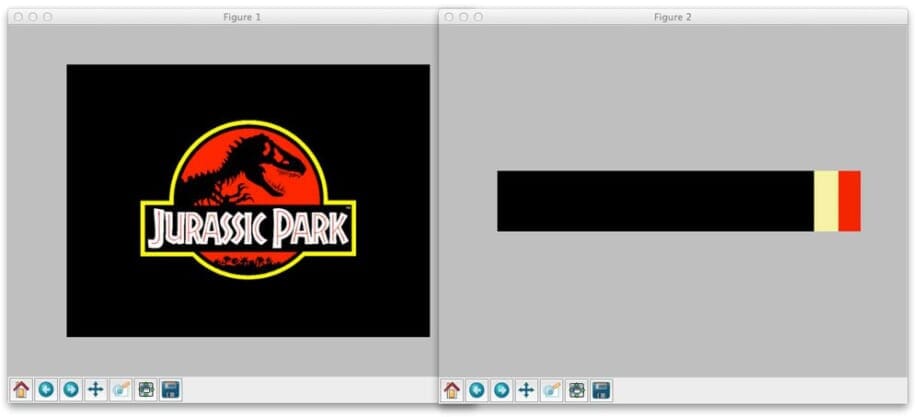The image size is (920, 417).
Task: Close the Figure 1 window
Action: pyautogui.click(x=17, y=17)
